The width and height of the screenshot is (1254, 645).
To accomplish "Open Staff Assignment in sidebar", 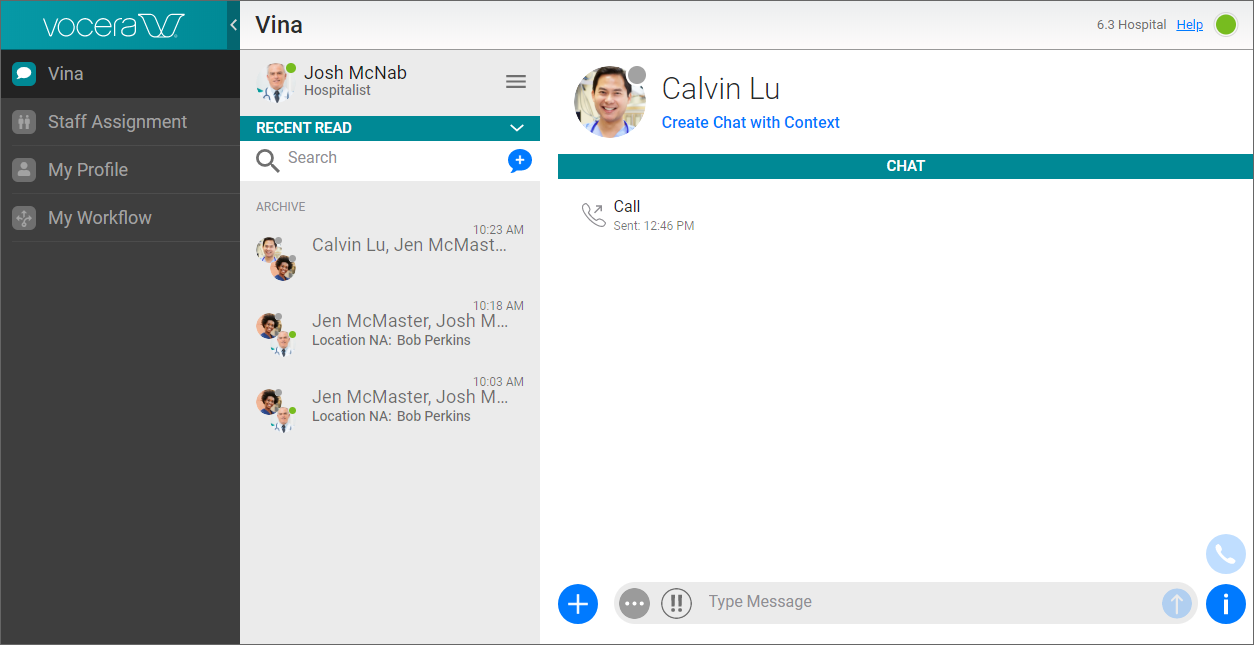I will (x=117, y=122).
